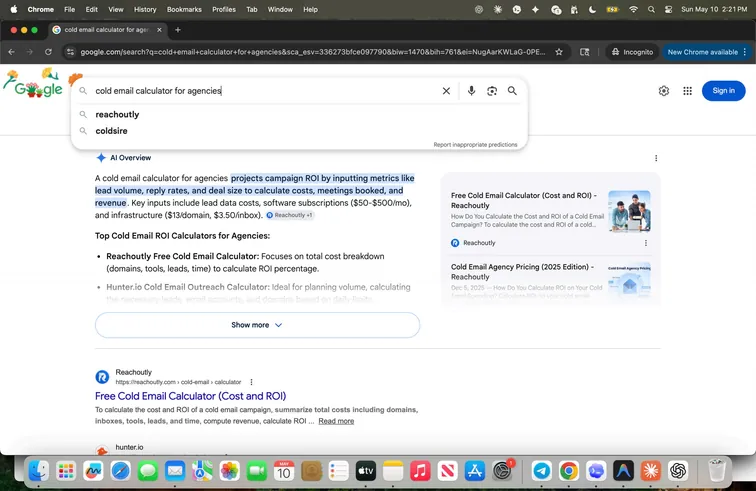Viewport: 756px width, 491px height.
Task: Open the View menu
Action: point(116,9)
